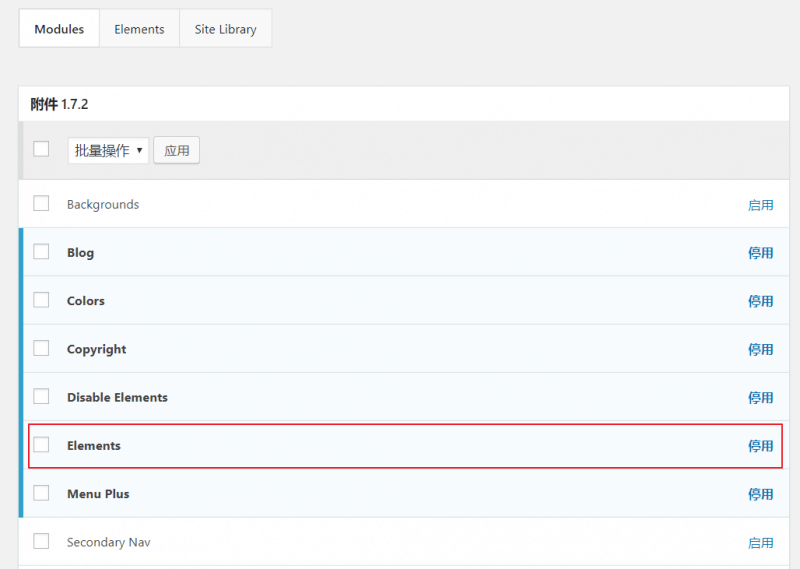Activate Secondary Nav module via 启用
800x569 pixels.
(760, 542)
